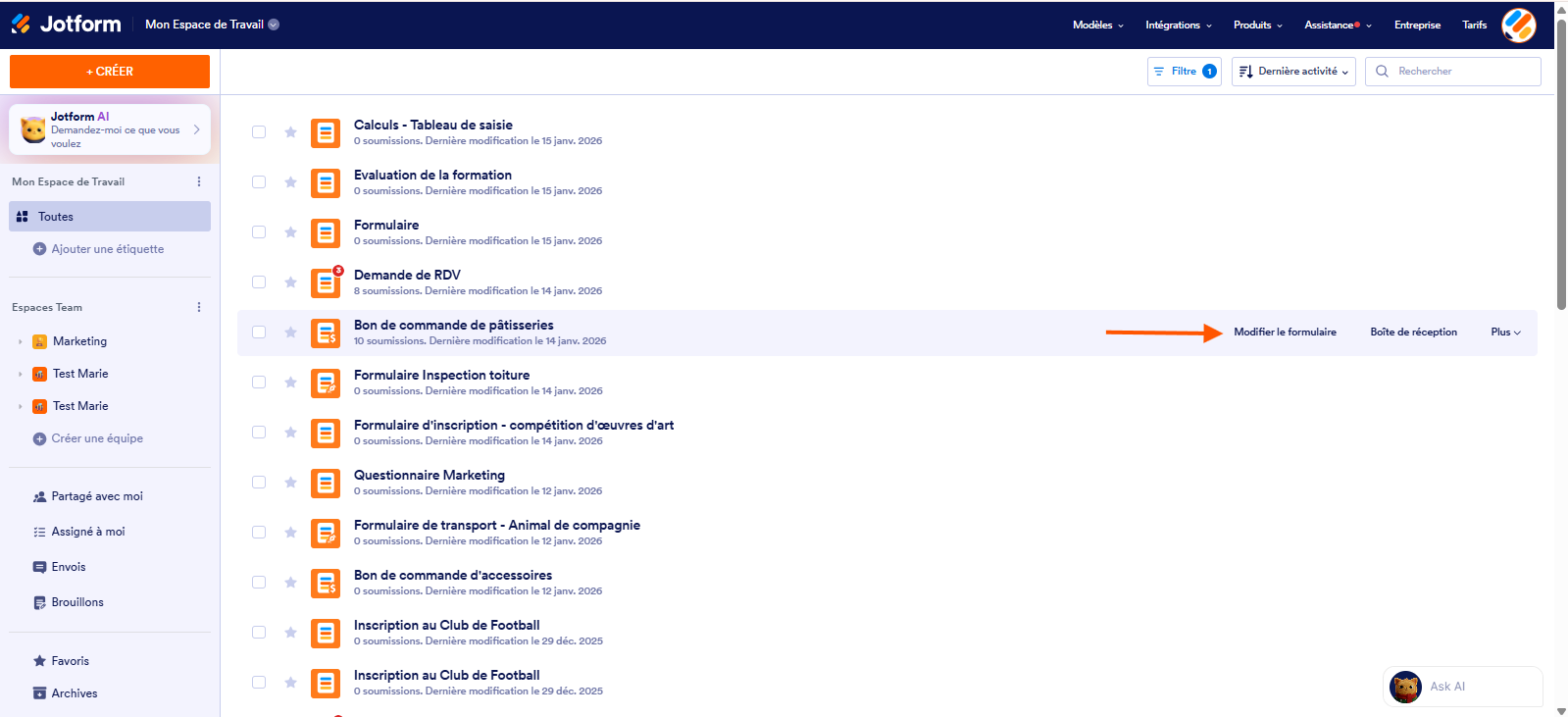
Task: Star the Demande de RDV form
Action: (x=290, y=282)
